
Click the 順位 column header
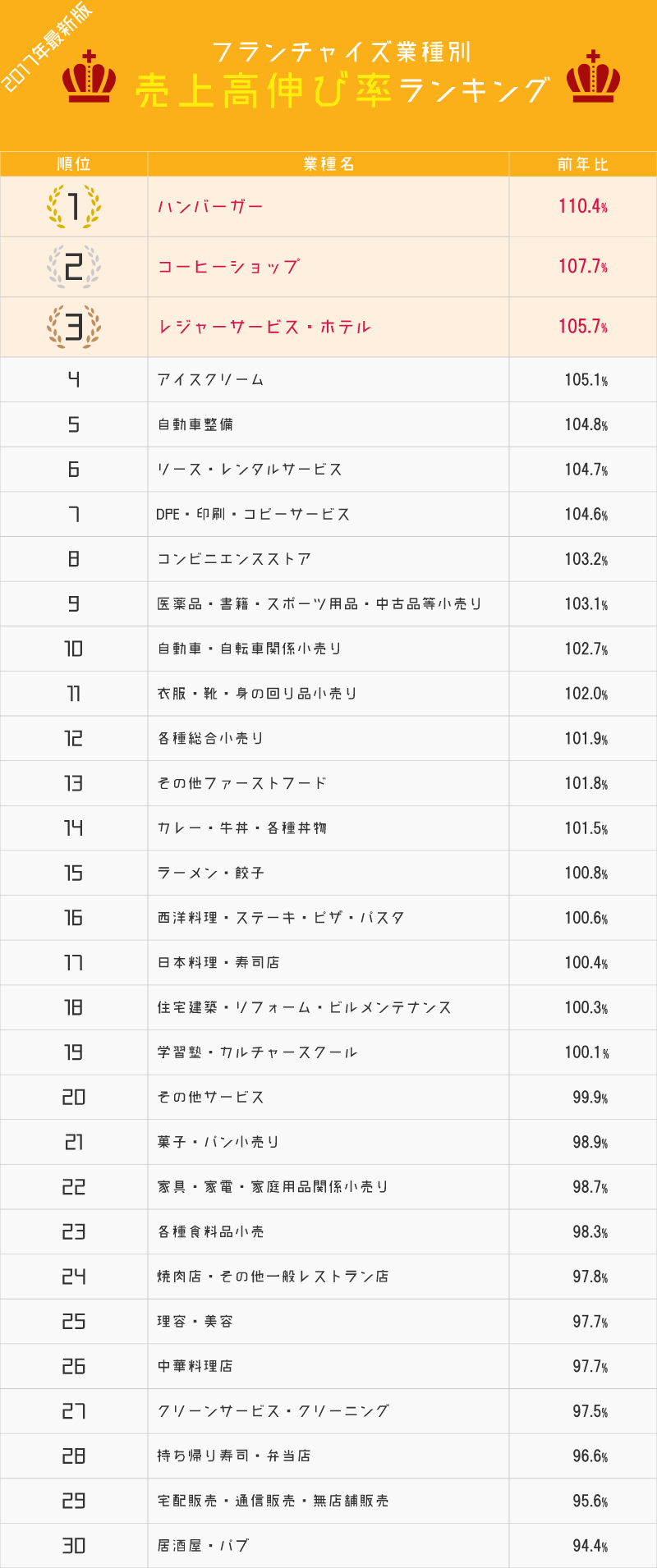(x=74, y=164)
